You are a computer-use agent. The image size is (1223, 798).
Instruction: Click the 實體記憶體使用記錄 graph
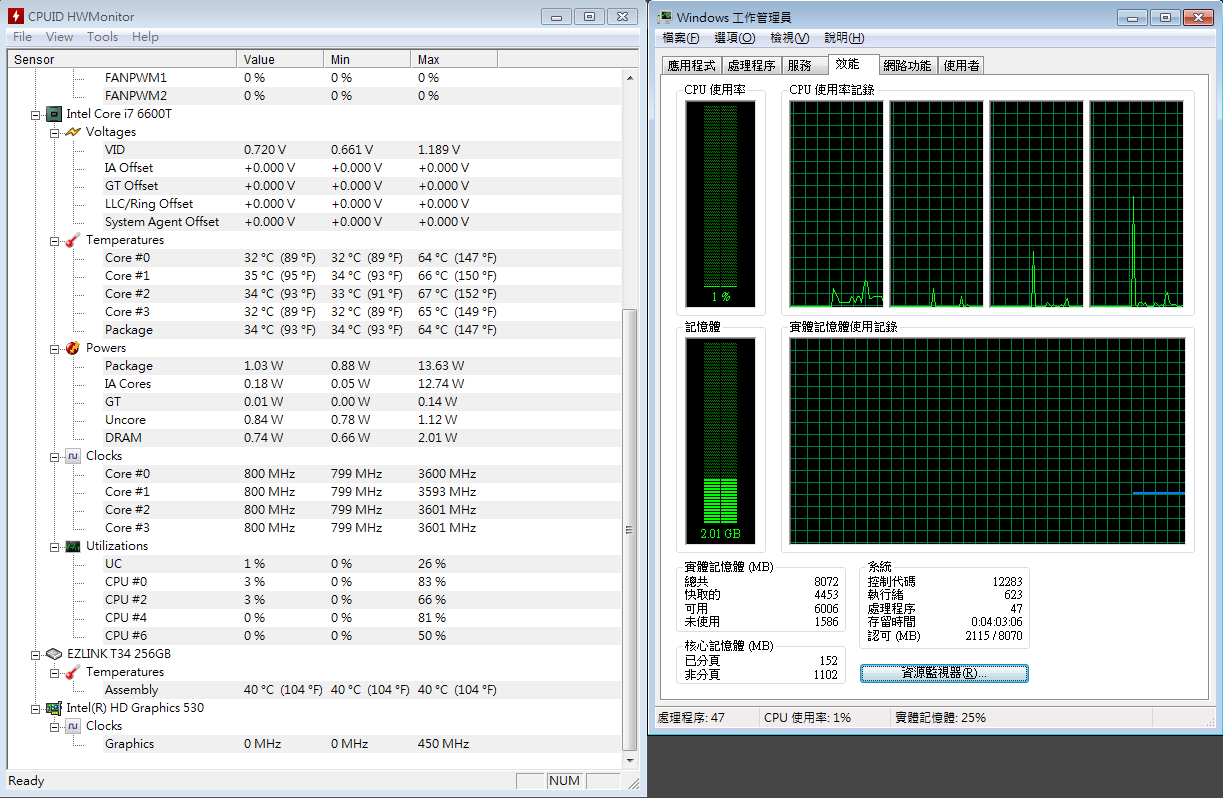point(987,441)
